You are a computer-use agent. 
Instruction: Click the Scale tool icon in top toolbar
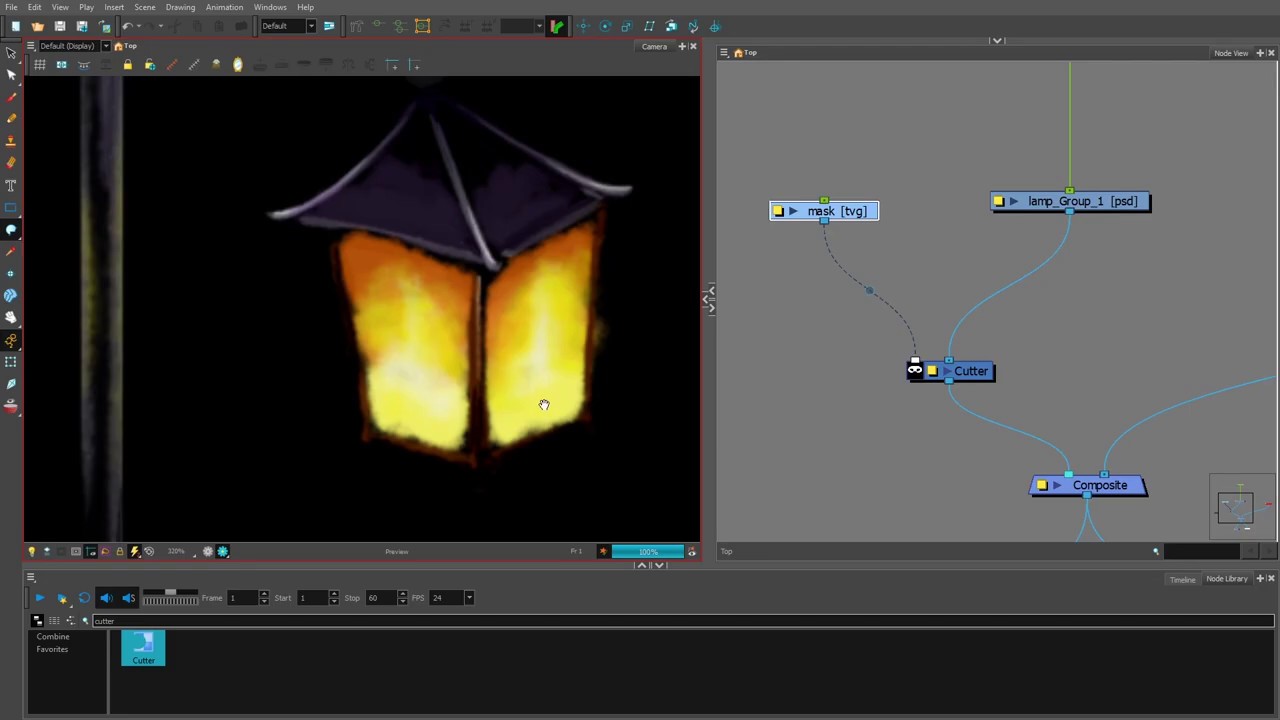point(627,26)
